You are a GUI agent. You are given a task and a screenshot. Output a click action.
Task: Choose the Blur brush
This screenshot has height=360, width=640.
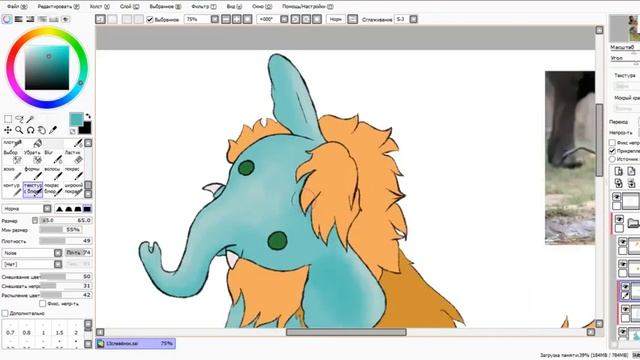[x=53, y=157]
